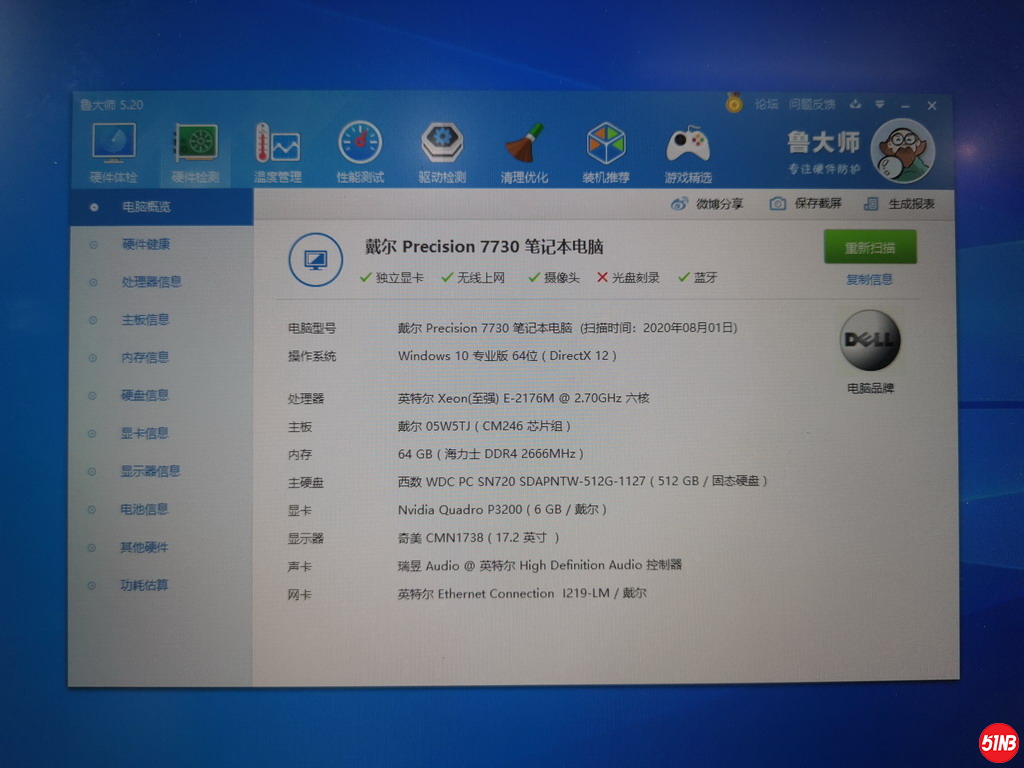Open the 游戏精选 gamepad icon

tap(688, 146)
